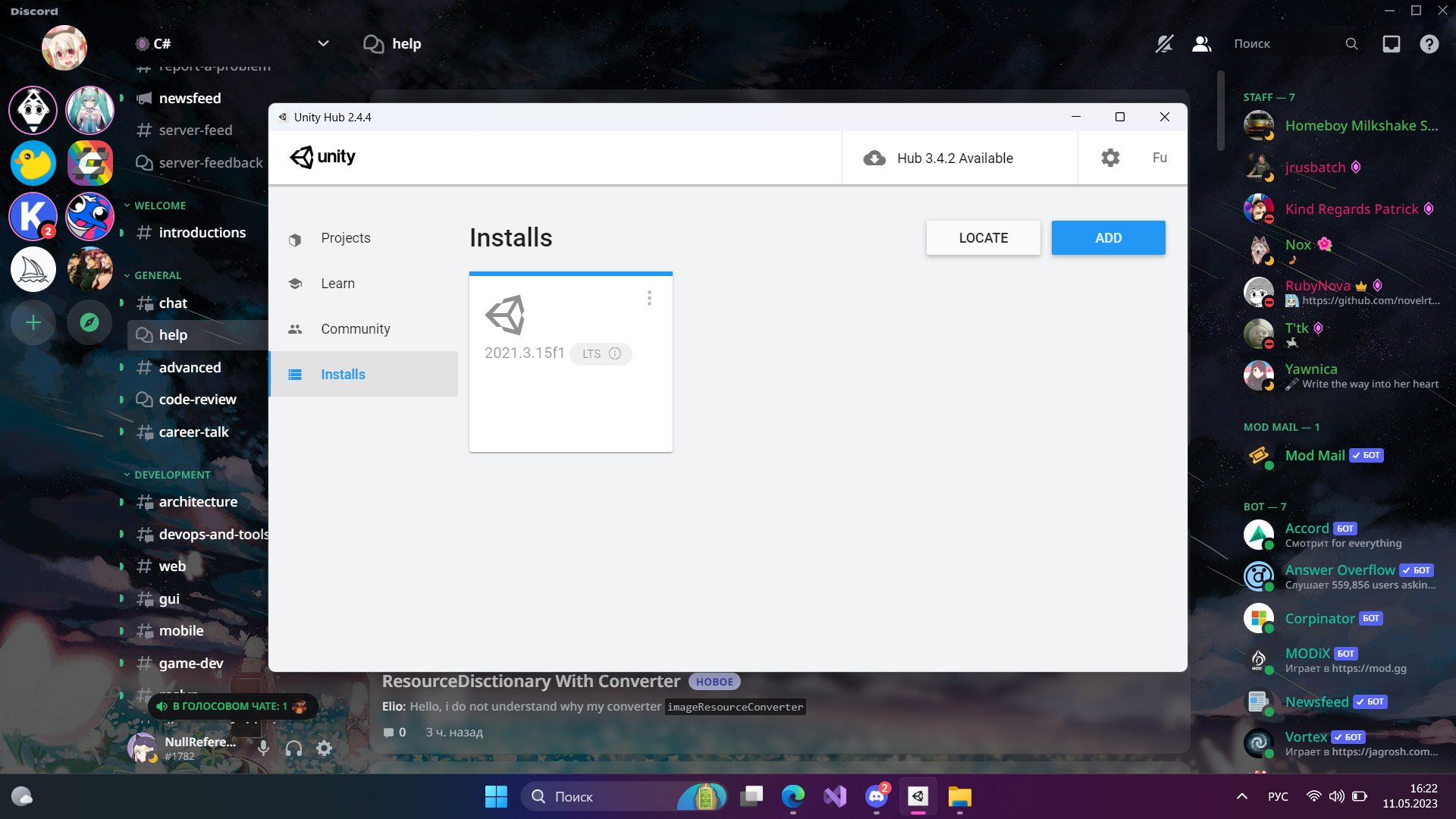Open Discord inbox icon
This screenshot has height=819, width=1456.
(x=1391, y=44)
